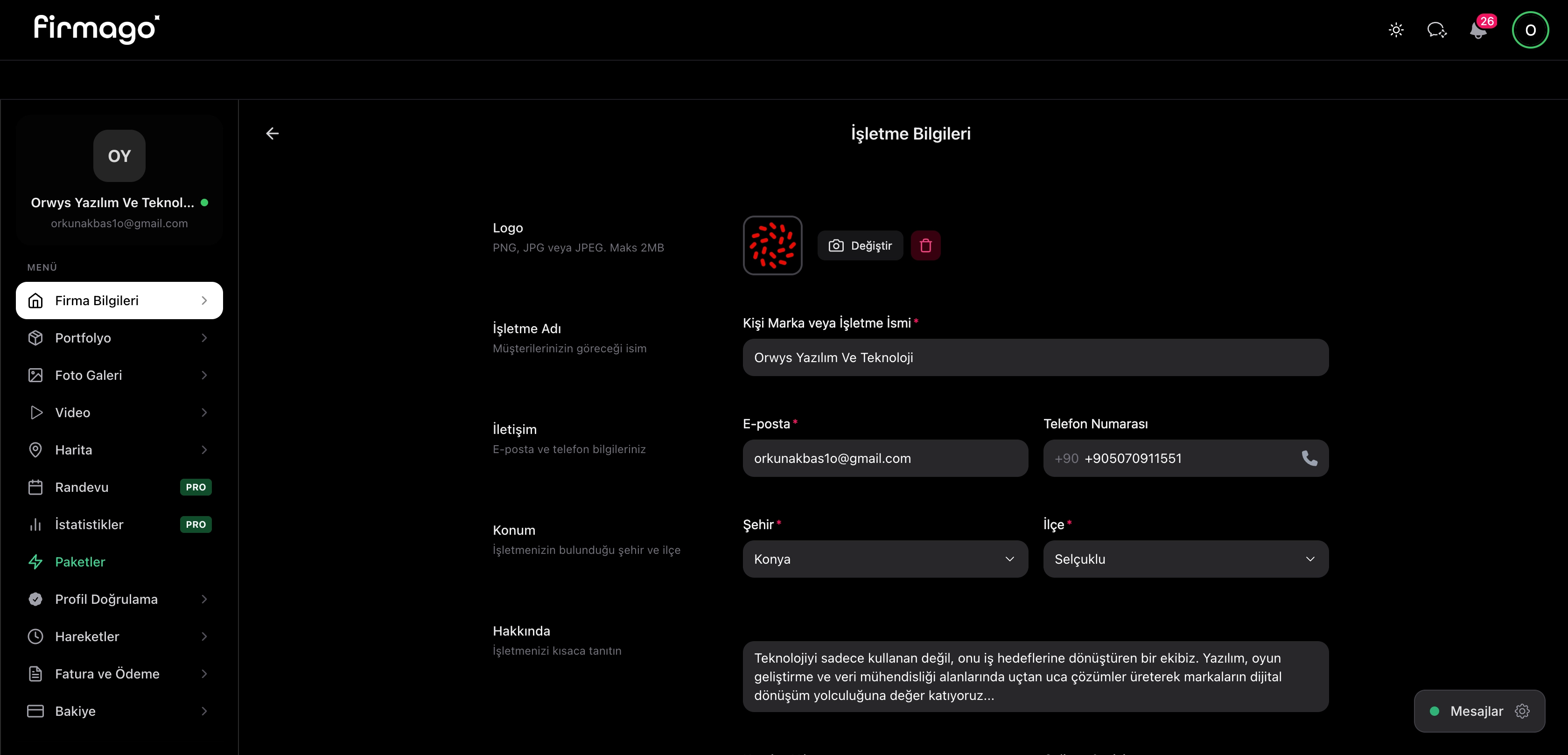Open the Mesajlar chat widget
Image resolution: width=1568 pixels, height=755 pixels.
pos(1476,711)
